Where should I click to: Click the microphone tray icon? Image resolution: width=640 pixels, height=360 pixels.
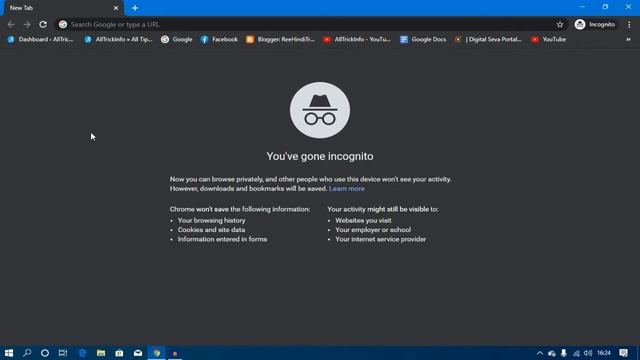tap(564, 353)
